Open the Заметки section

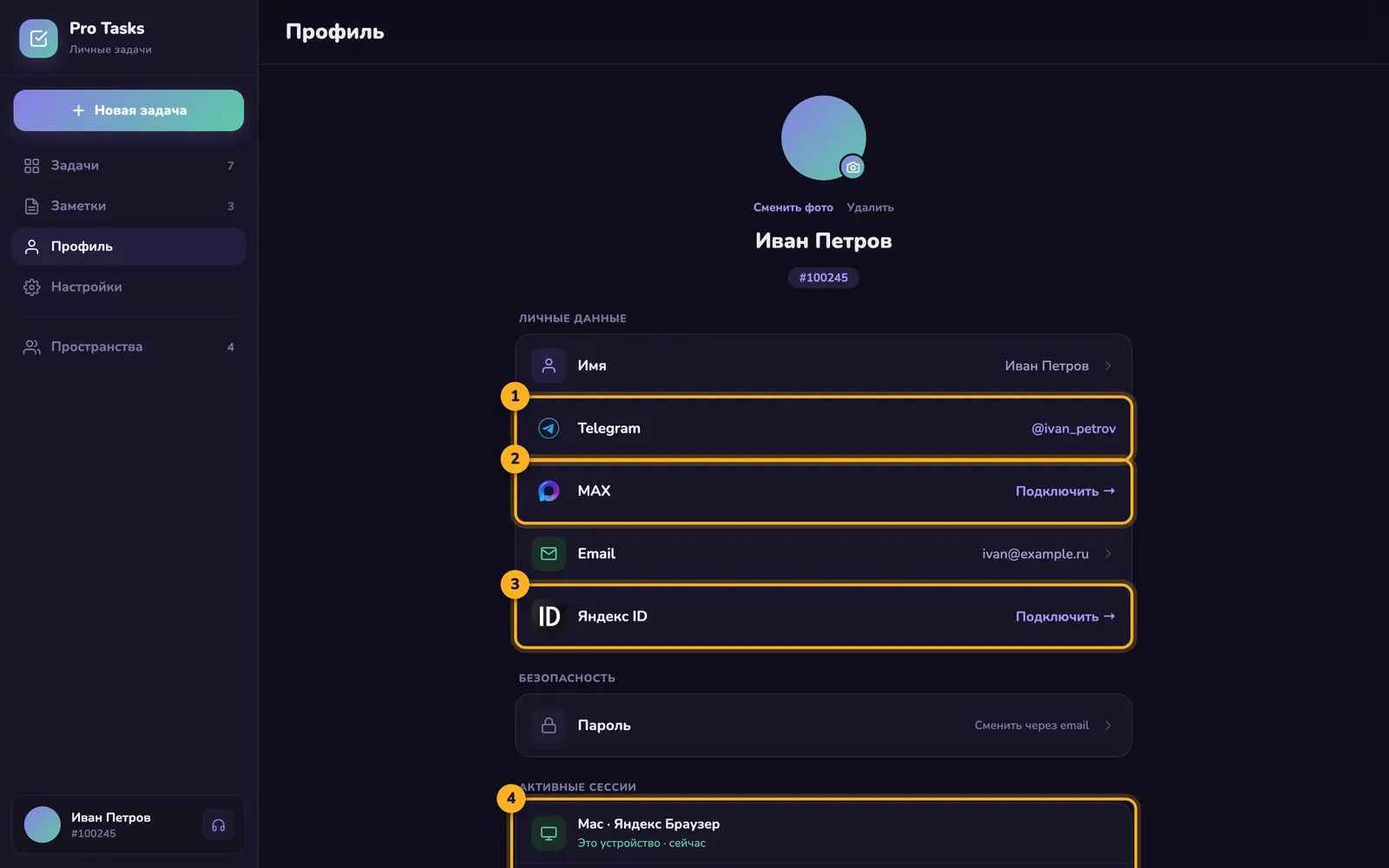[x=128, y=206]
